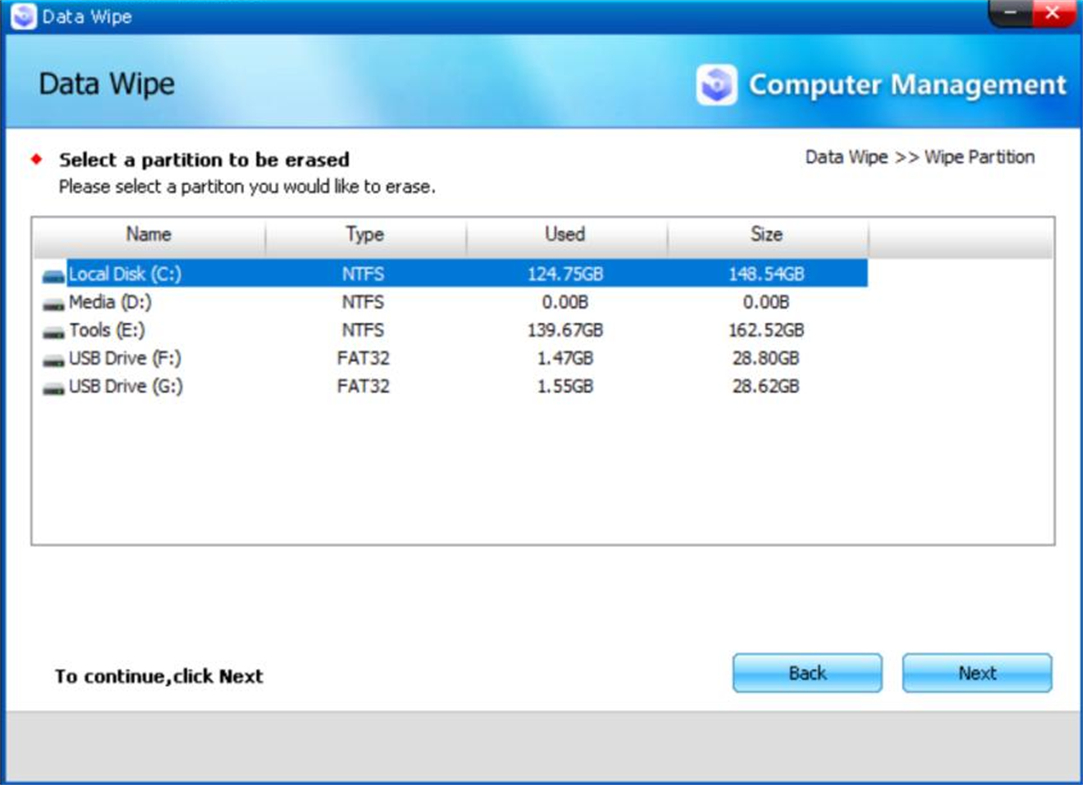Screen dimensions: 1083x785
Task: Click the USB Drive (F:) drive icon
Action: point(54,359)
